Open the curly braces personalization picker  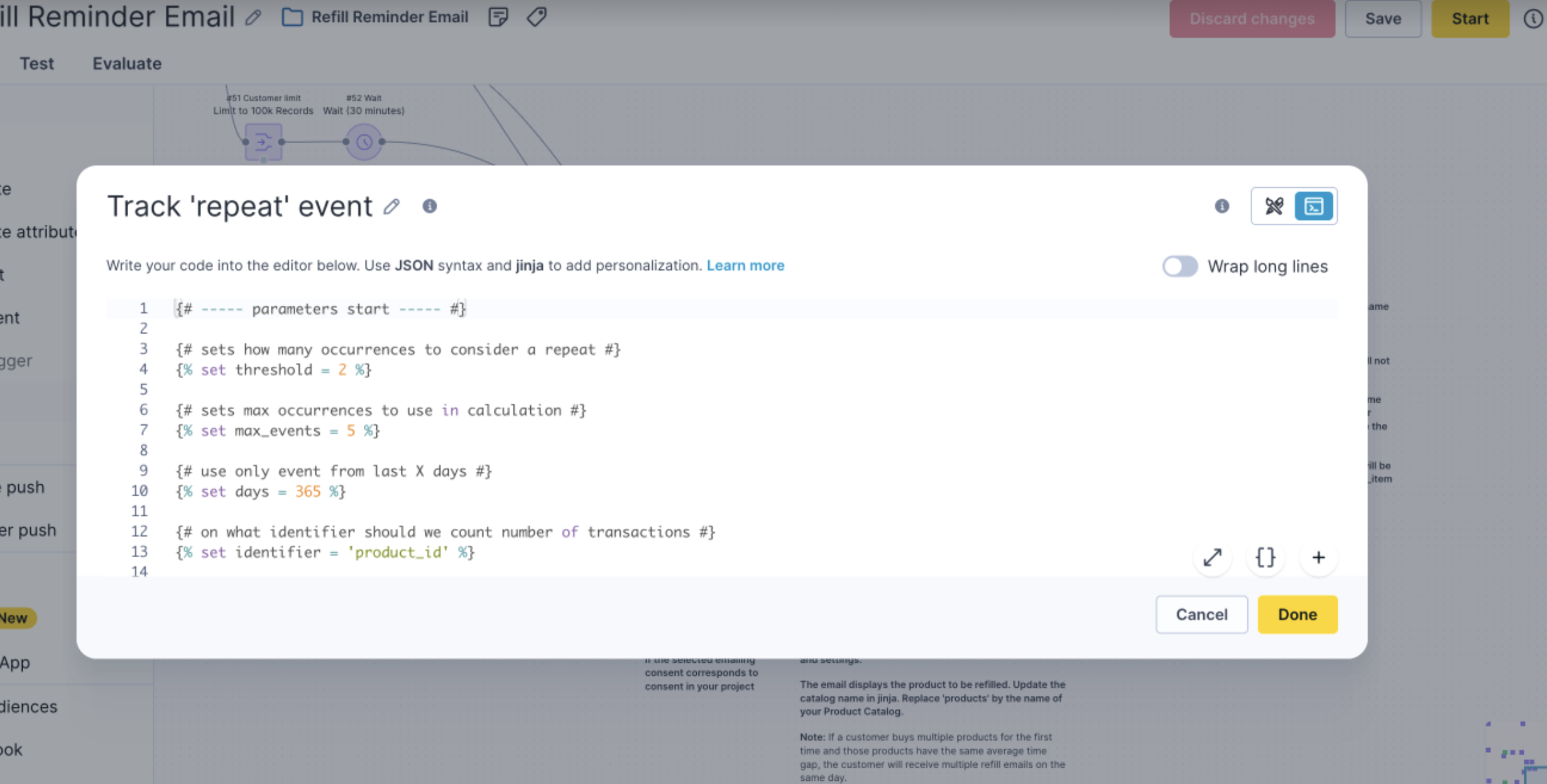[x=1265, y=557]
